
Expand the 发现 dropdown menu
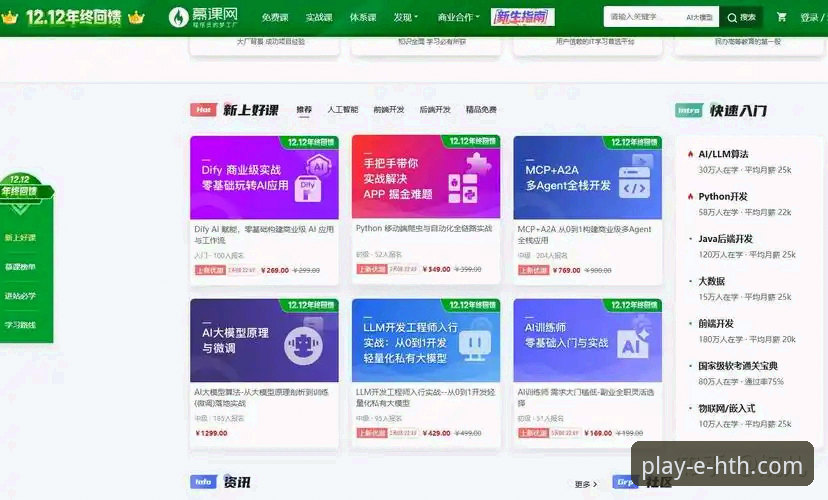pyautogui.click(x=405, y=17)
